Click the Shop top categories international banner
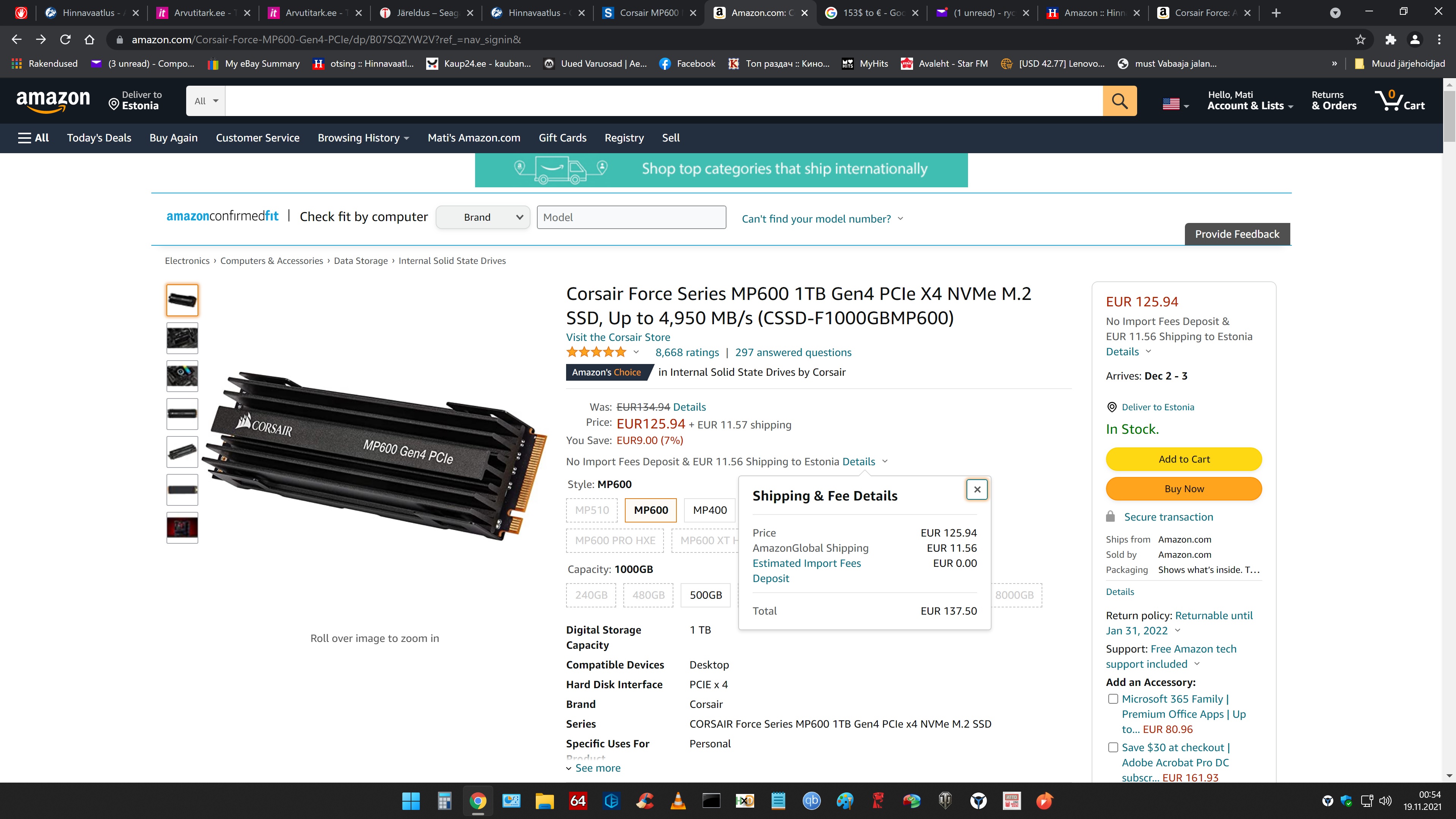This screenshot has width=1456, height=819. pos(721,169)
